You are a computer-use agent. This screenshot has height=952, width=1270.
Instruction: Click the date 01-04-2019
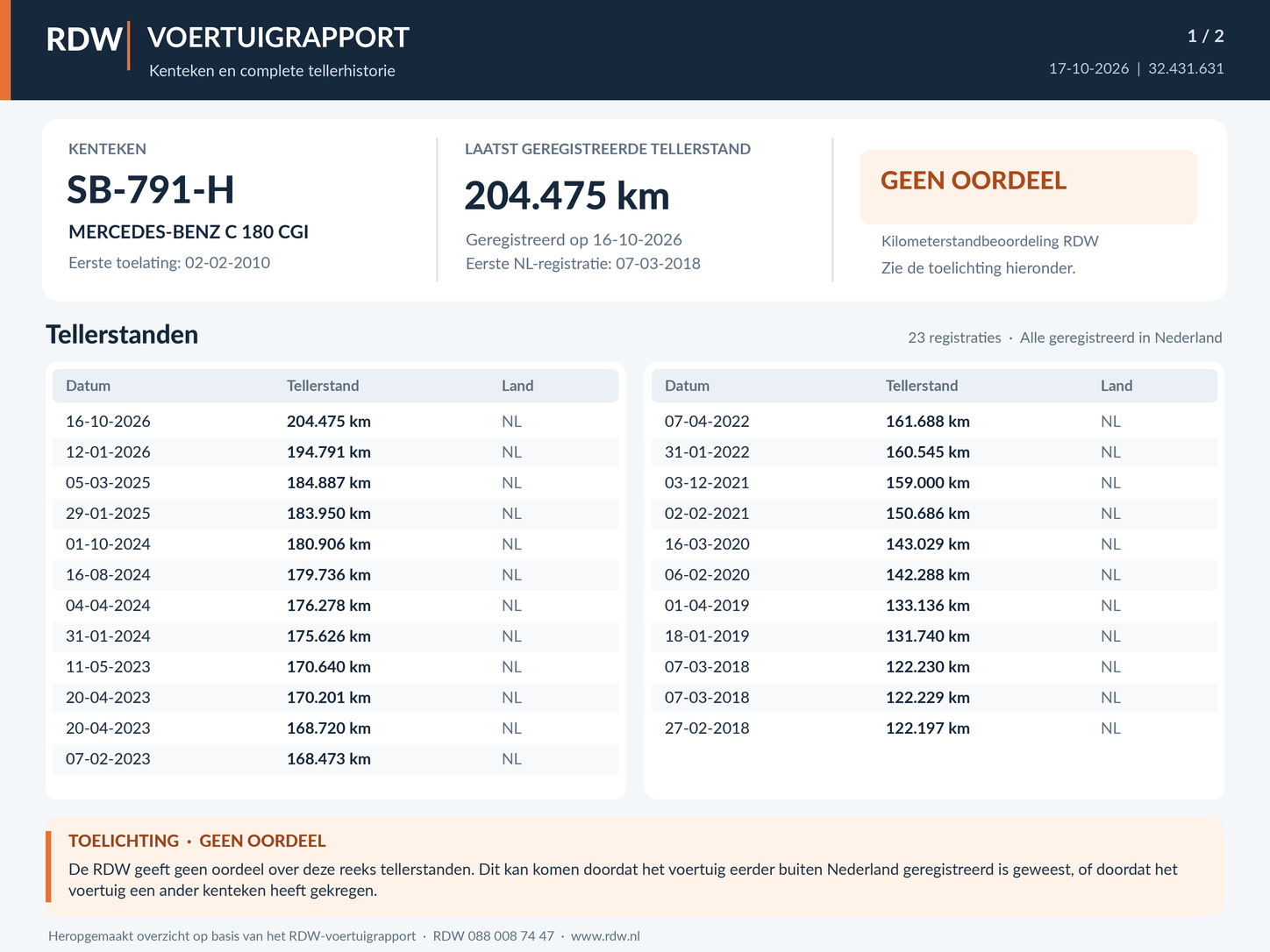(707, 606)
